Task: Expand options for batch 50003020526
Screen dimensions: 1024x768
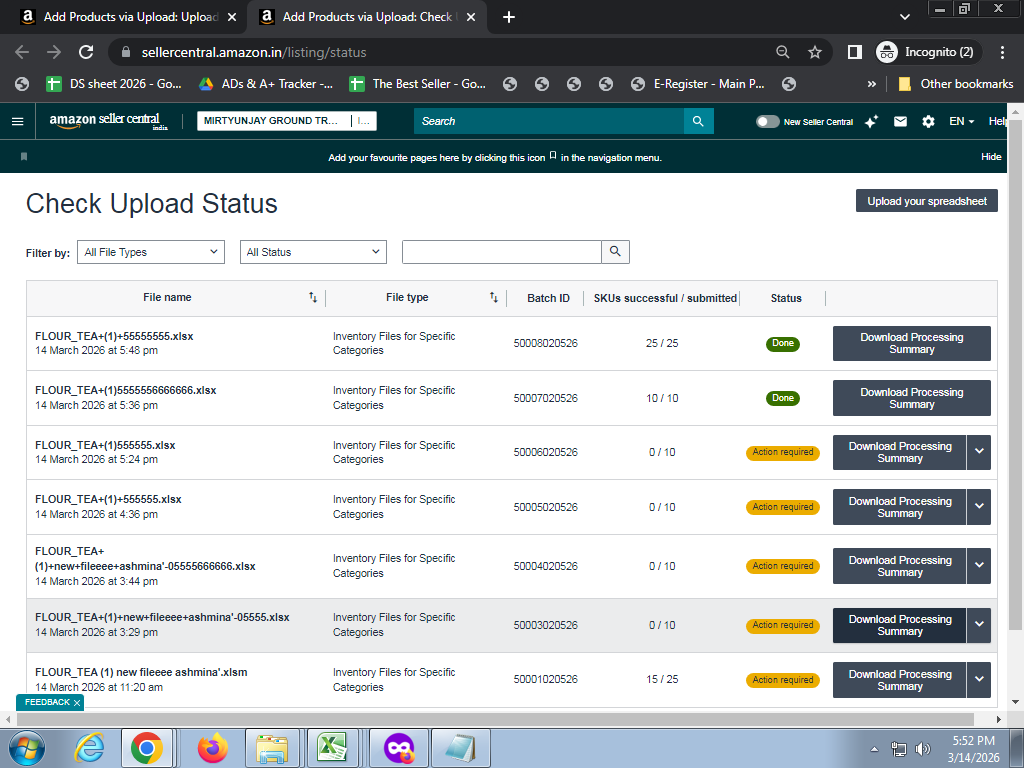Action: point(979,625)
